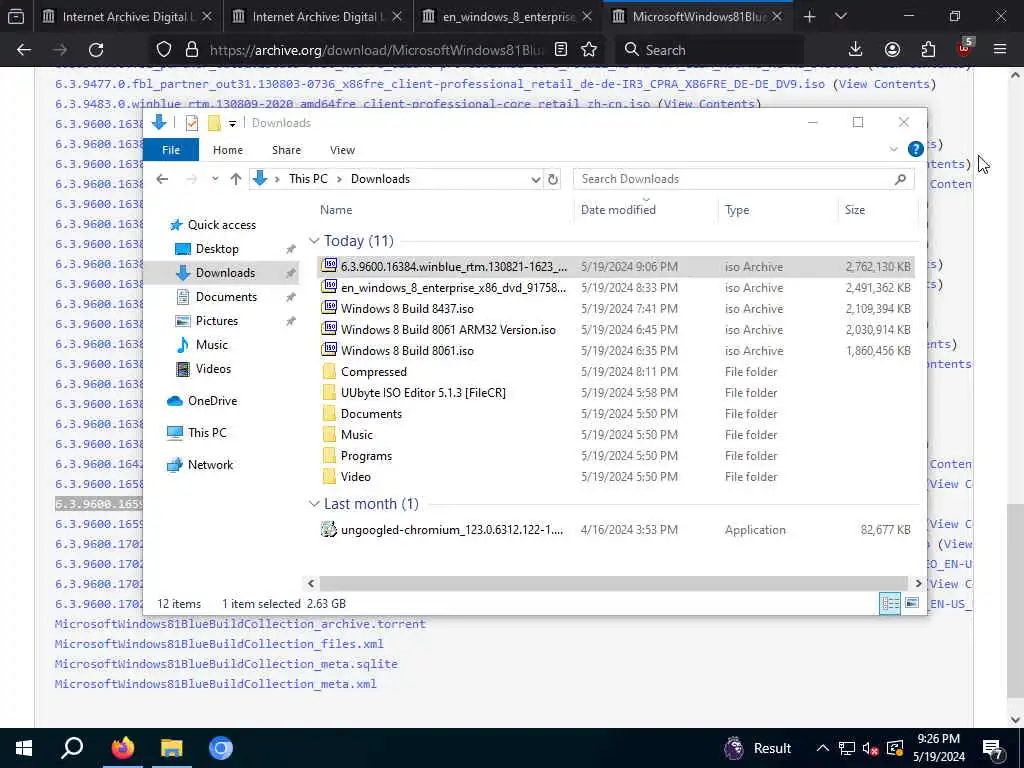Open Firefox downloads panel

coord(856,50)
